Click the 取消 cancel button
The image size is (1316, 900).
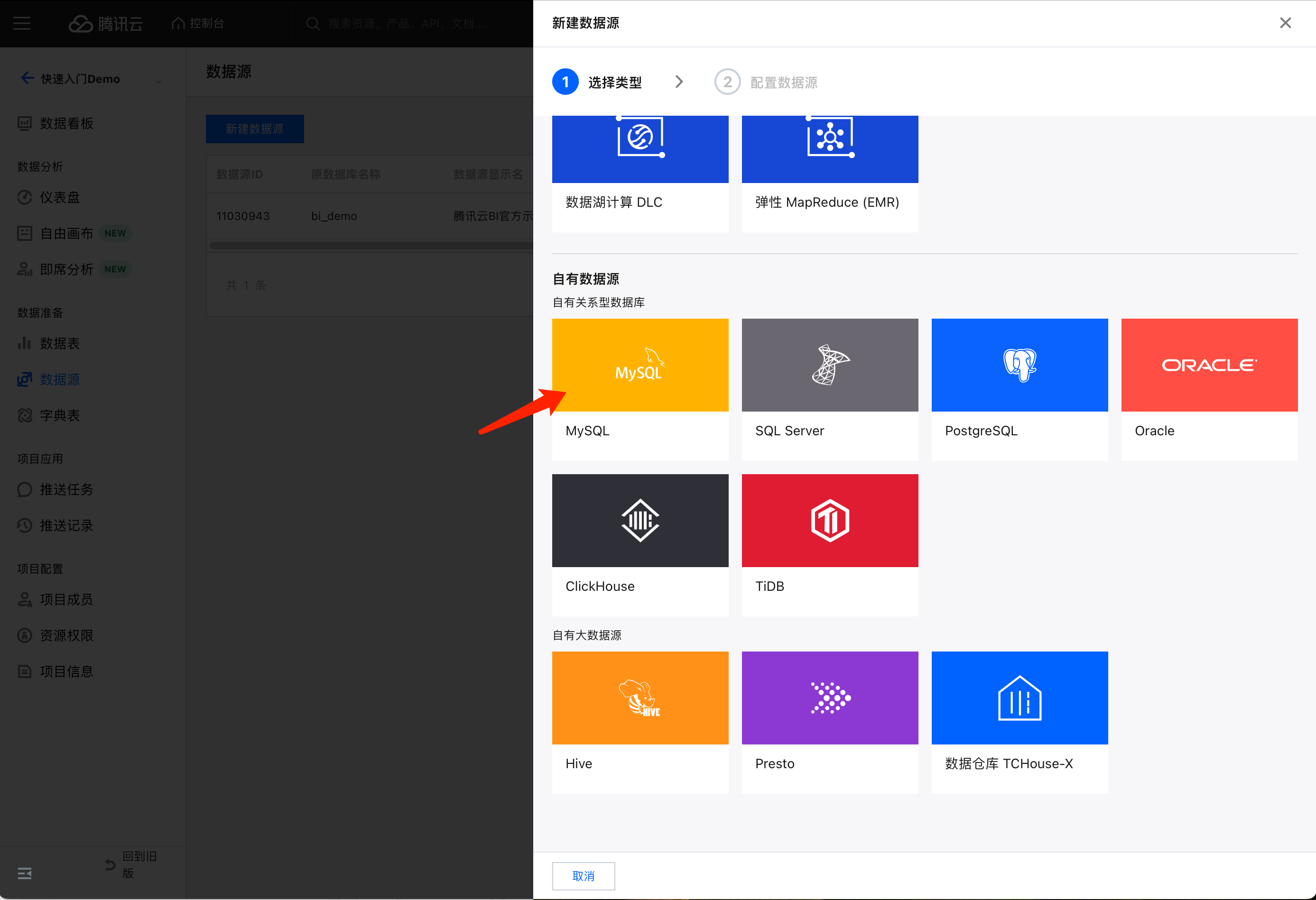click(x=583, y=876)
